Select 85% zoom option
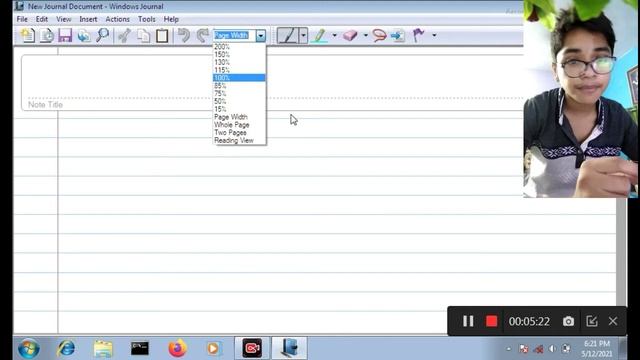Viewport: 640px width, 360px height. 239,86
